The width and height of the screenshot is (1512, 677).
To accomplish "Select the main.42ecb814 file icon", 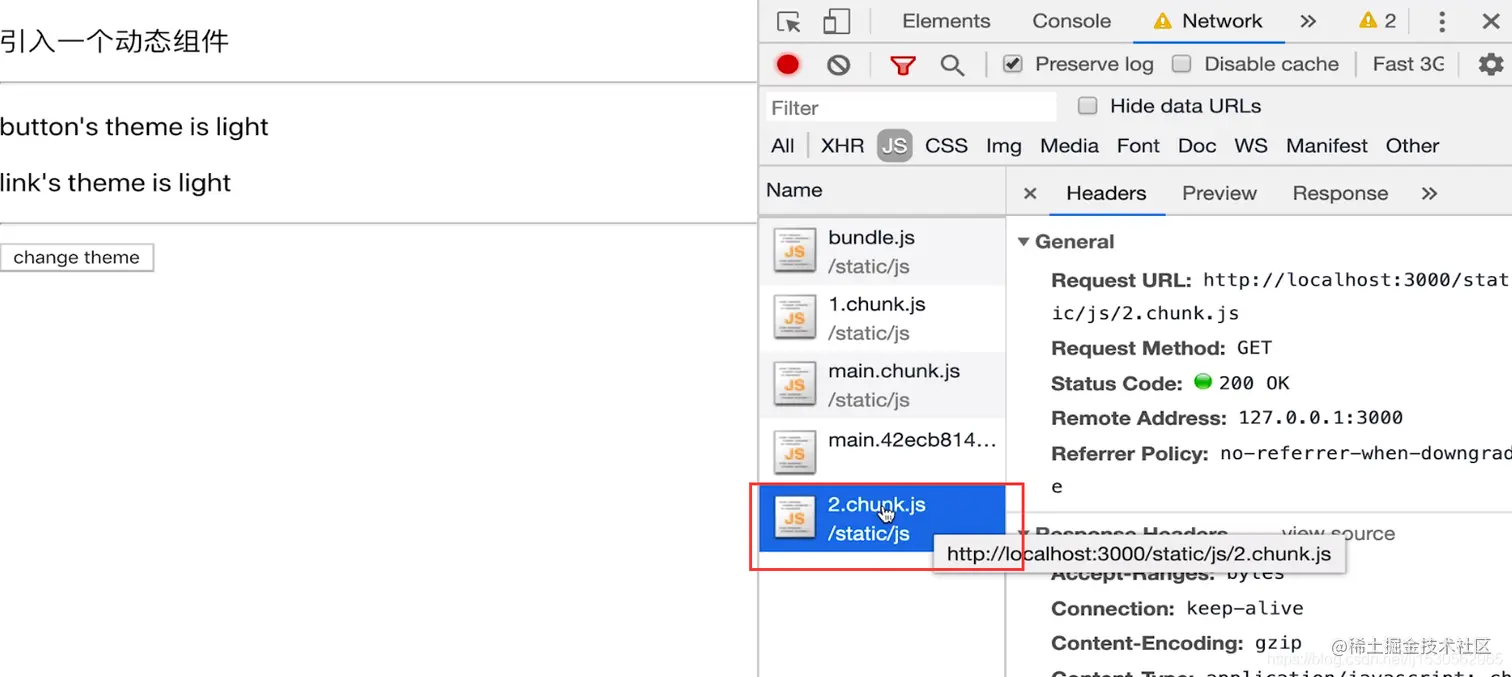I will [x=795, y=452].
